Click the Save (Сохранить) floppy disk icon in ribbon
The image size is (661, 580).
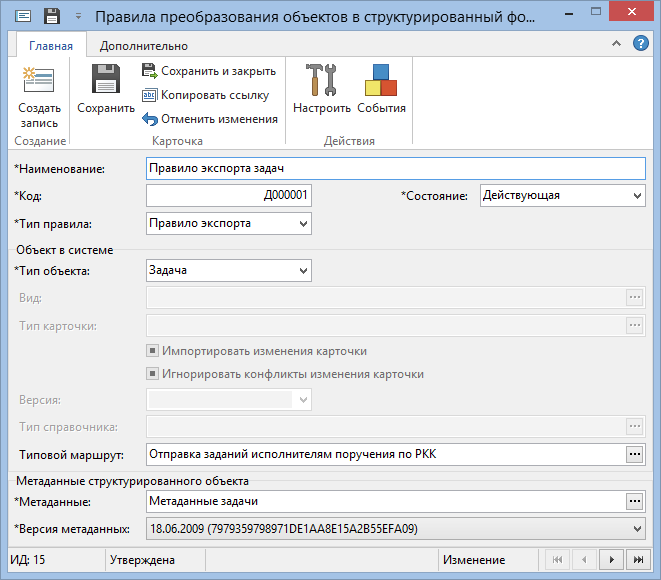pos(105,82)
